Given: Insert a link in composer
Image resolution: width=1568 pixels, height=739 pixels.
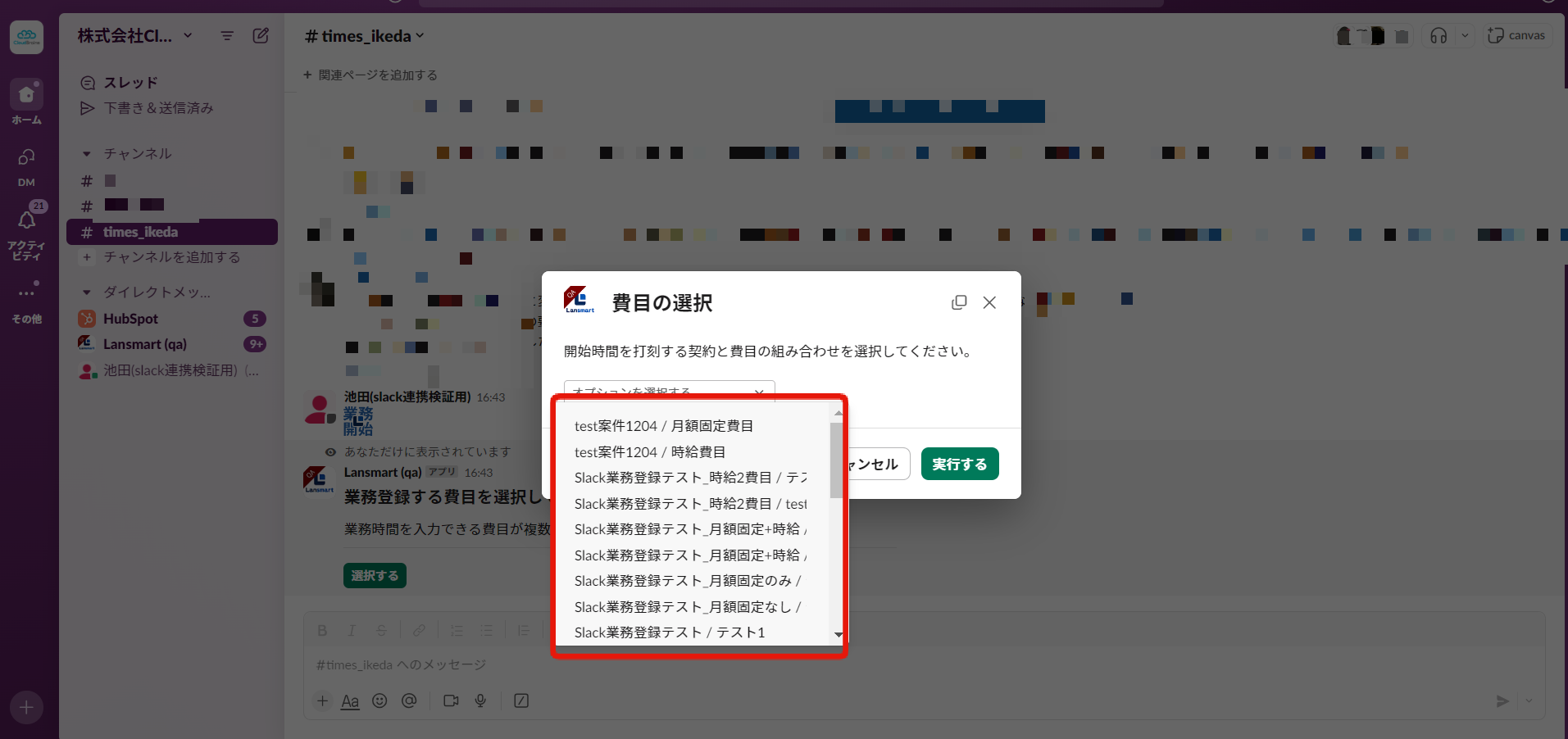Looking at the screenshot, I should [419, 630].
